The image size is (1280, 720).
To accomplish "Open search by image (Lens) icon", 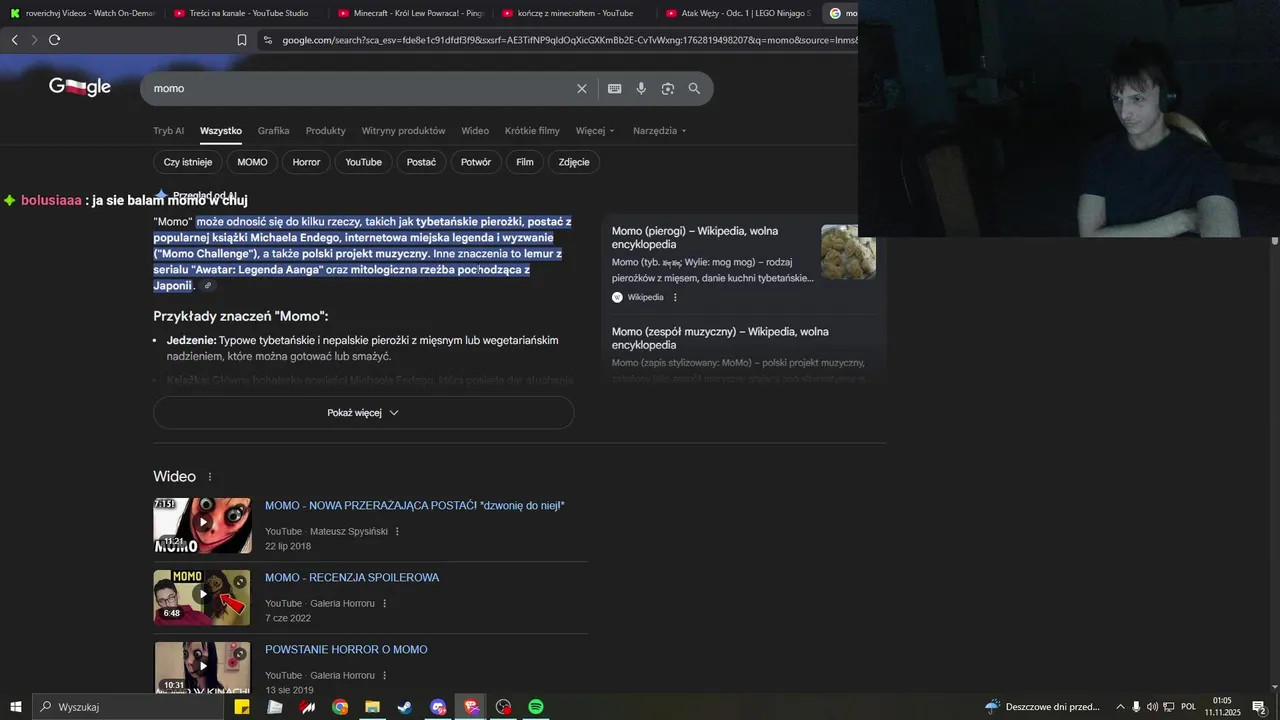I will click(x=668, y=89).
